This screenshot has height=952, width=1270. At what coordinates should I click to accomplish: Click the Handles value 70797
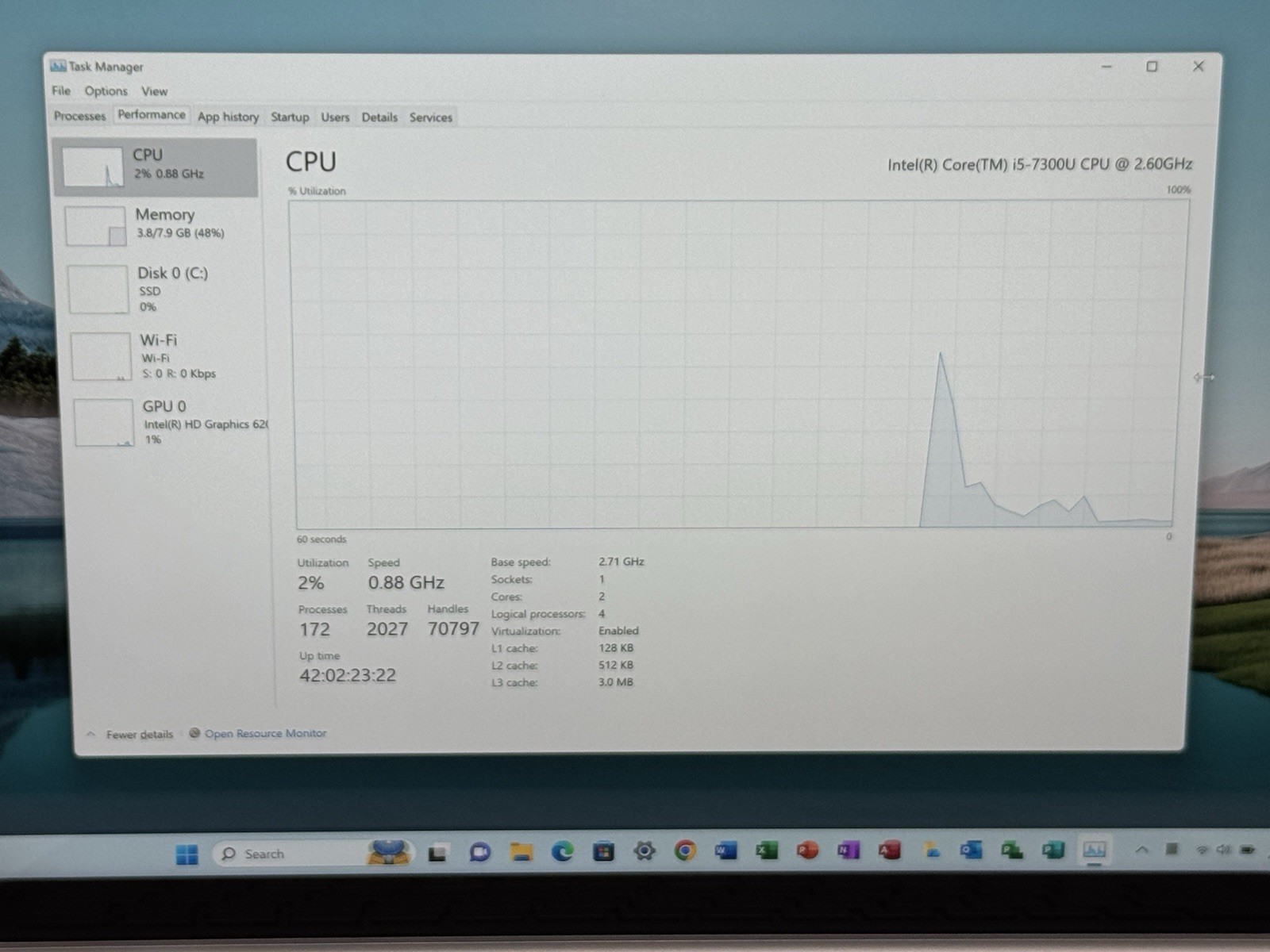(x=453, y=629)
